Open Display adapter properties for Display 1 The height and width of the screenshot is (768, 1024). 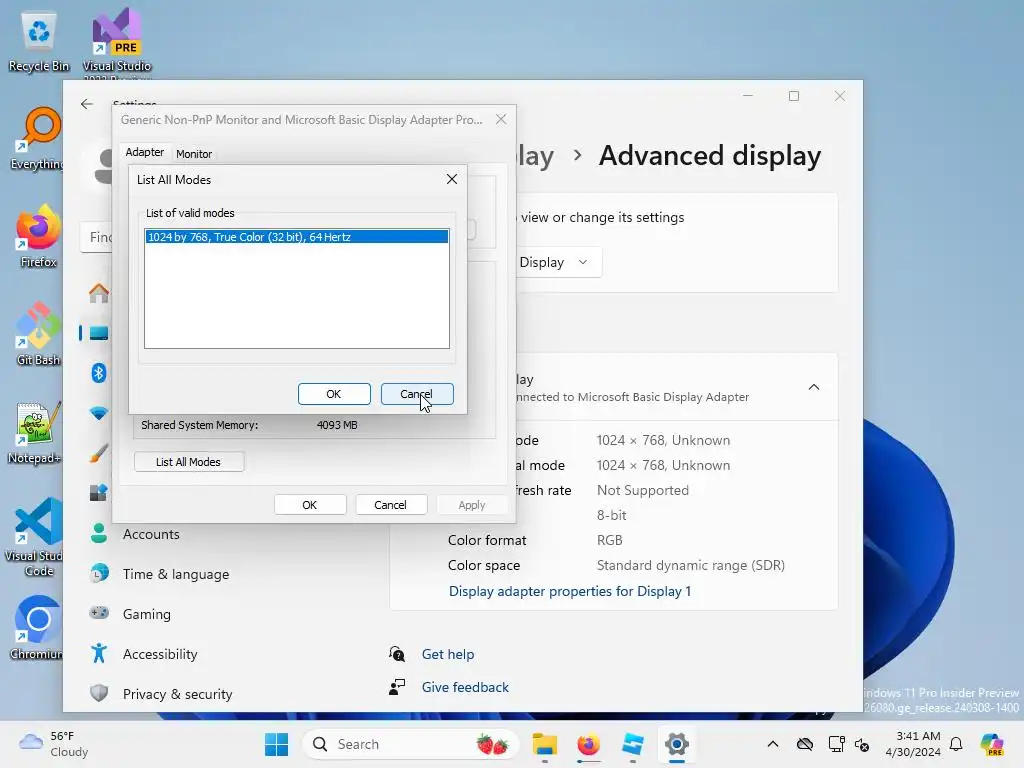click(569, 591)
